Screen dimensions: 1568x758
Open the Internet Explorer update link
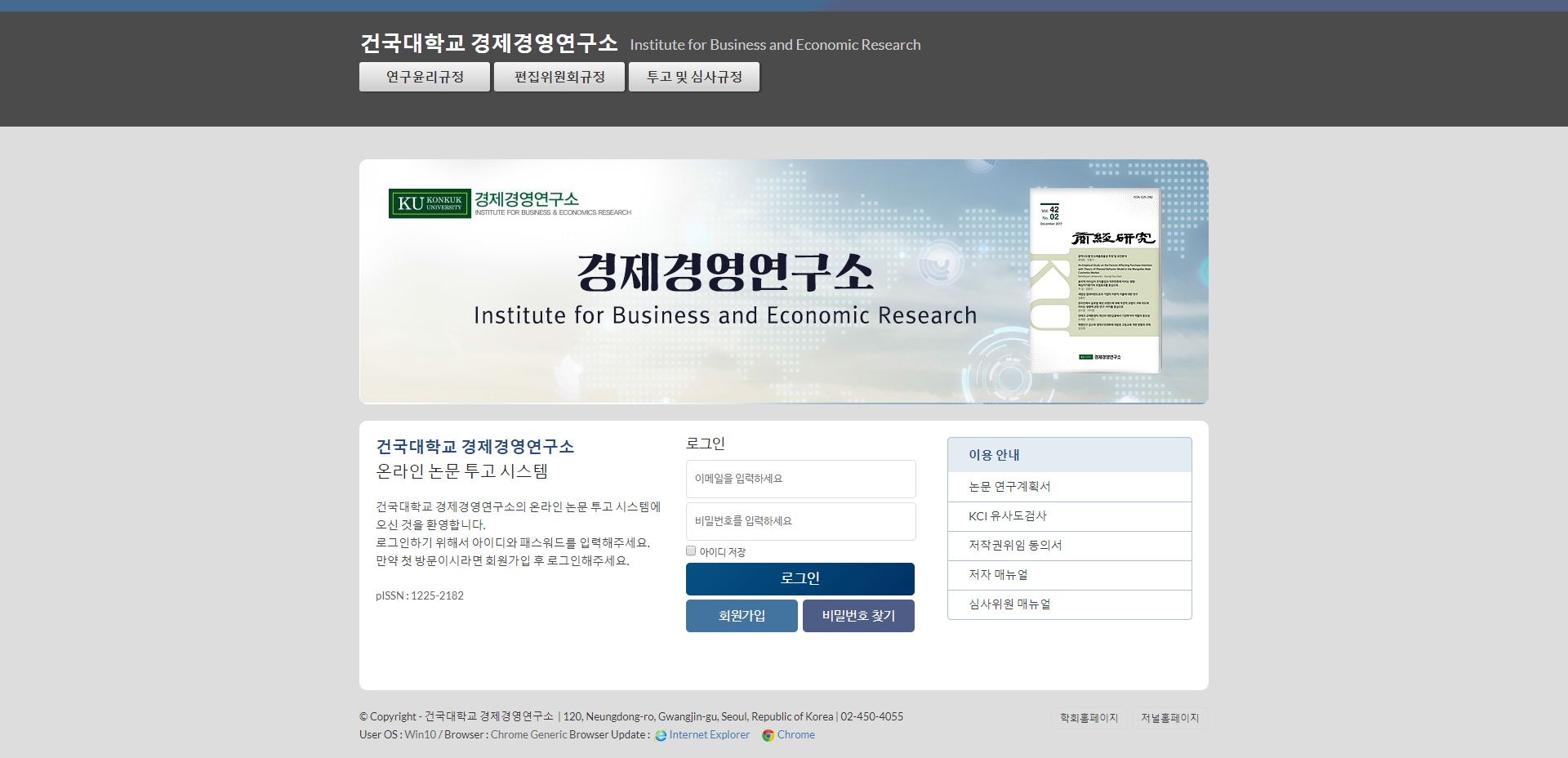click(x=709, y=735)
